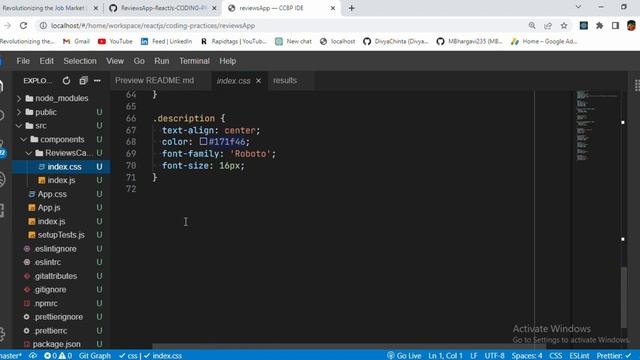Bookmark this page with star icon
The height and width of the screenshot is (360, 640).
click(x=564, y=25)
